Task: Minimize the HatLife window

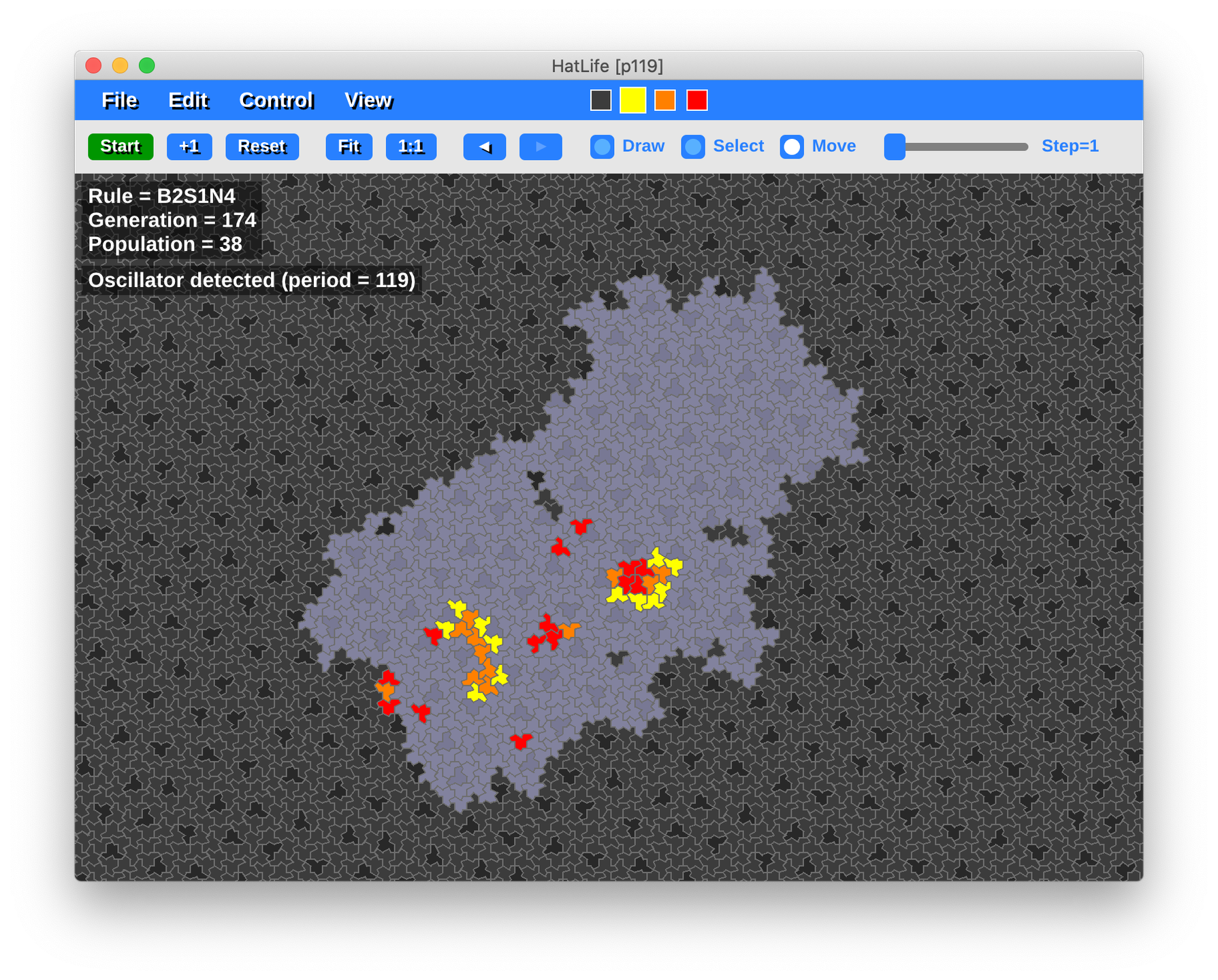Action: click(x=121, y=65)
